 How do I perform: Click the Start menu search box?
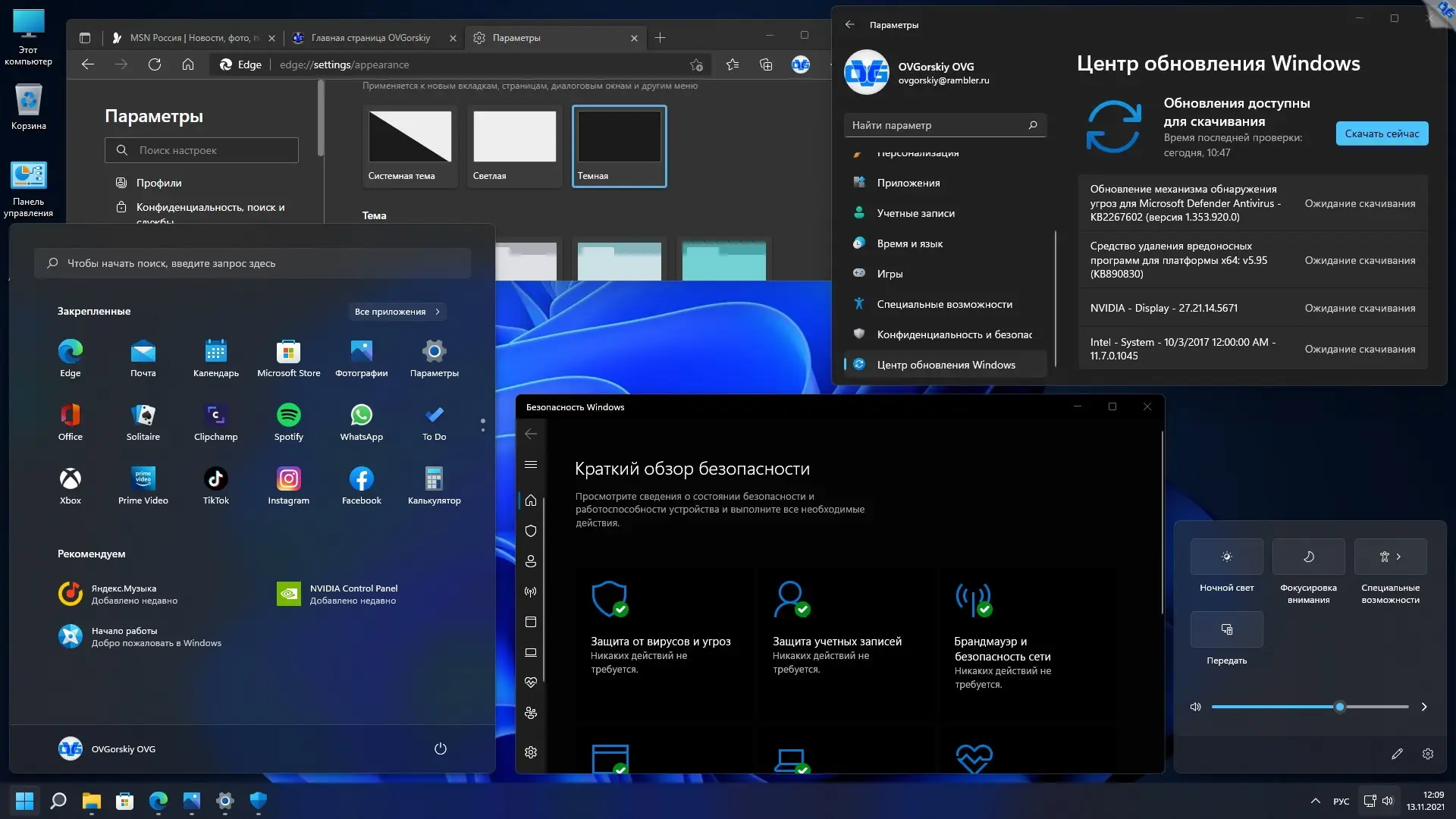(x=253, y=263)
